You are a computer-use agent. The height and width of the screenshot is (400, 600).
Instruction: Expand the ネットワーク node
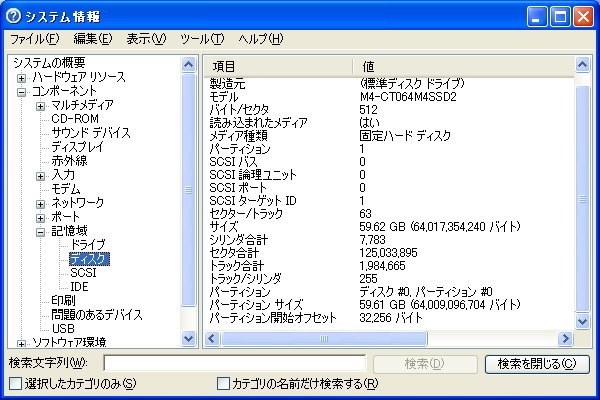41,204
